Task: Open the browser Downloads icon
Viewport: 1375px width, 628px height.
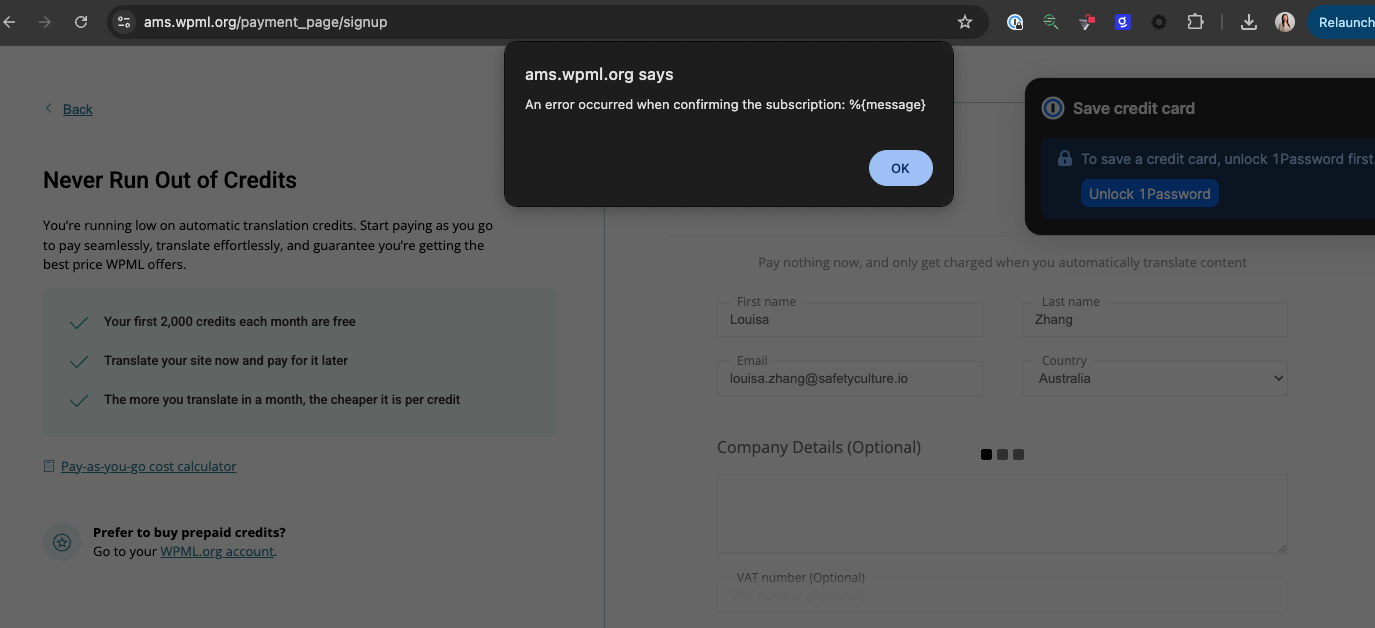Action: 1248,22
